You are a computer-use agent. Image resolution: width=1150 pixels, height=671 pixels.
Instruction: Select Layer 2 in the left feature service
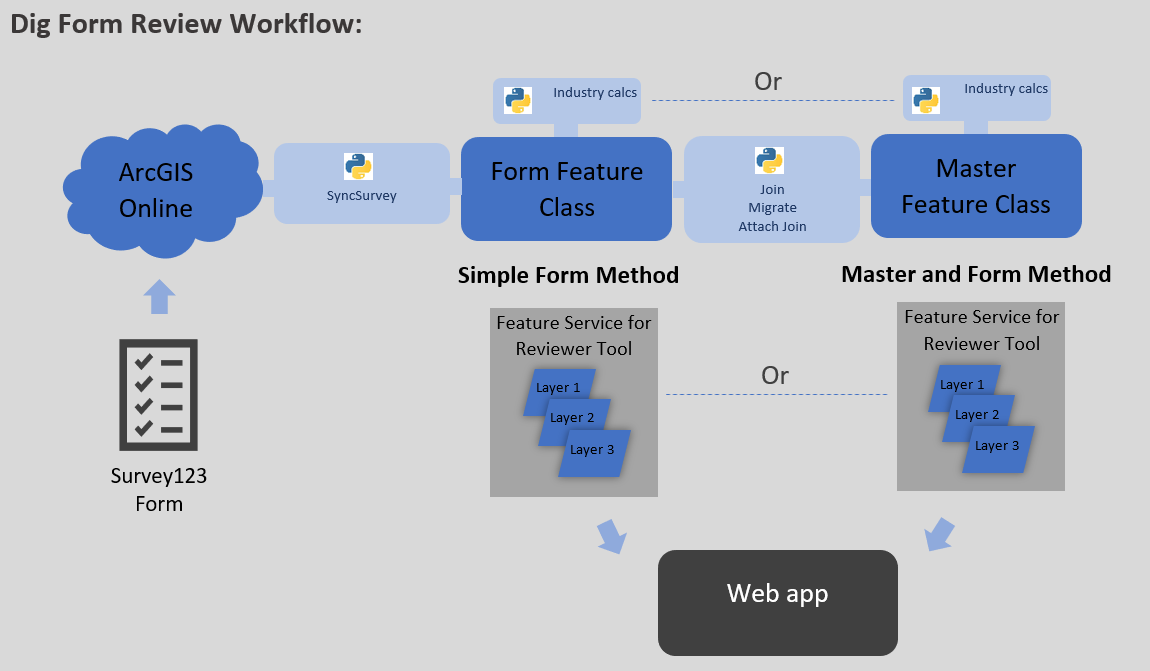click(572, 417)
